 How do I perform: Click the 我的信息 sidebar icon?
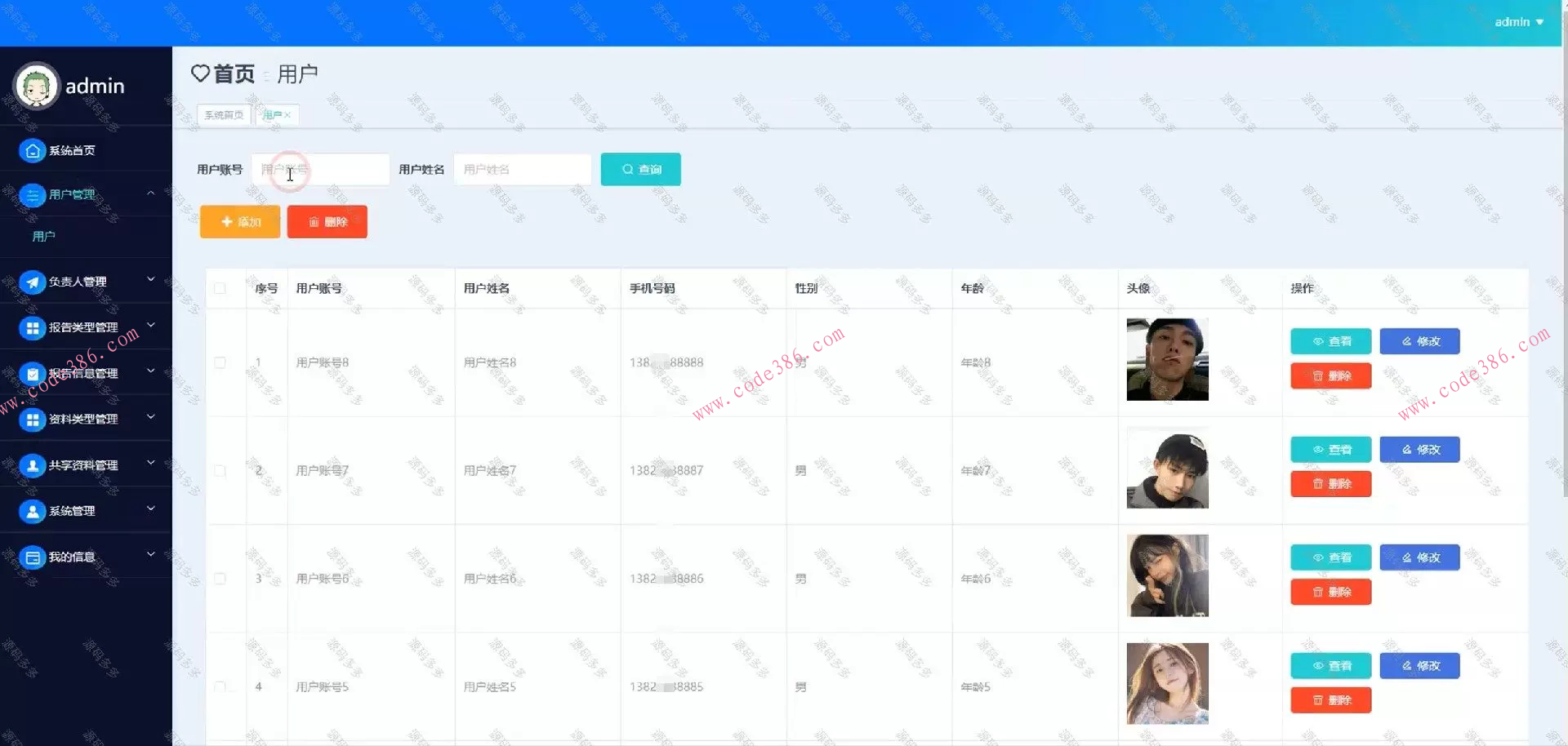[32, 557]
